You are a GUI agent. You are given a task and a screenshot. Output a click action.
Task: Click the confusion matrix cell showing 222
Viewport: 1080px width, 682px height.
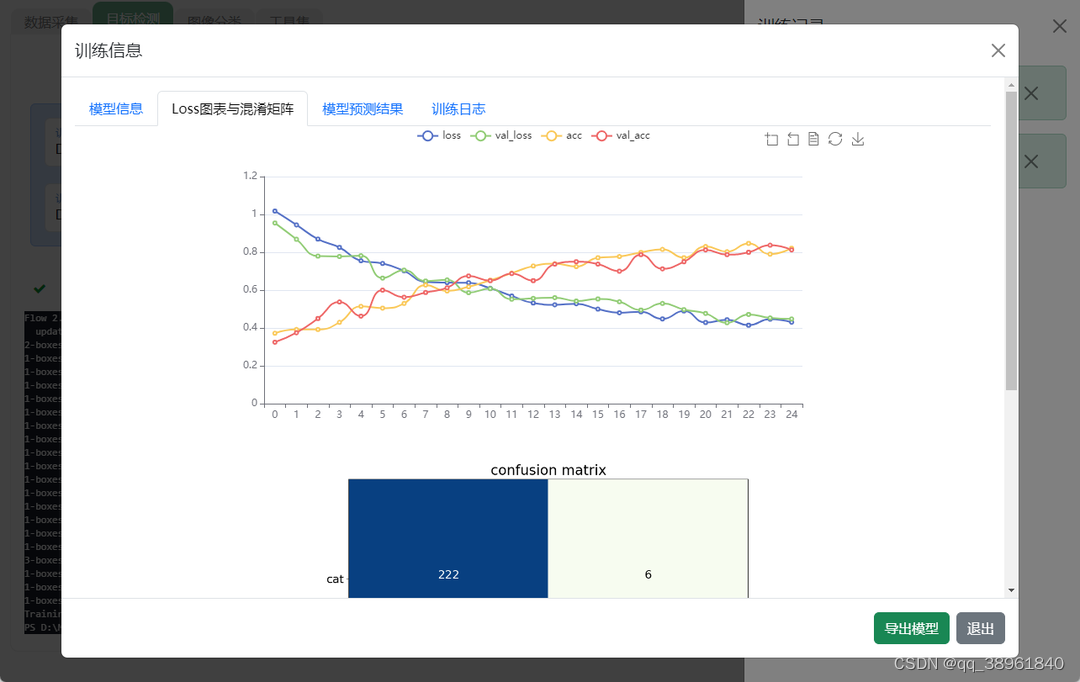pyautogui.click(x=448, y=539)
